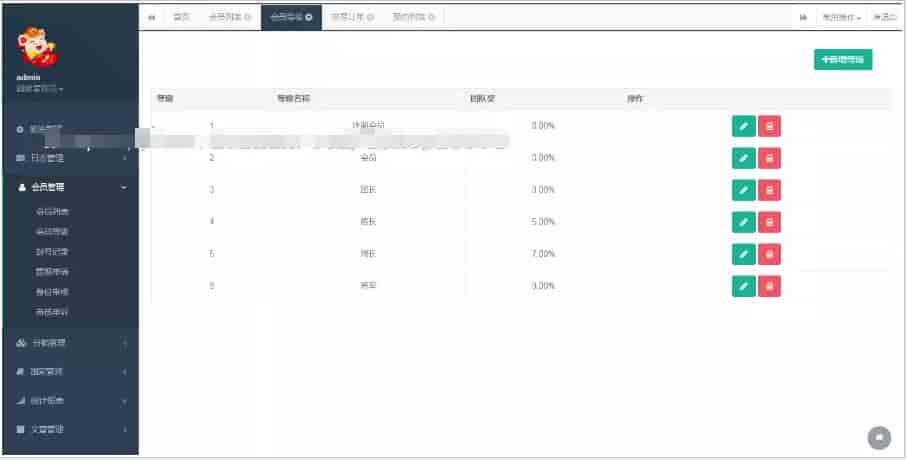Click level number 3 in the table
Image resolution: width=907 pixels, height=460 pixels.
[212, 190]
